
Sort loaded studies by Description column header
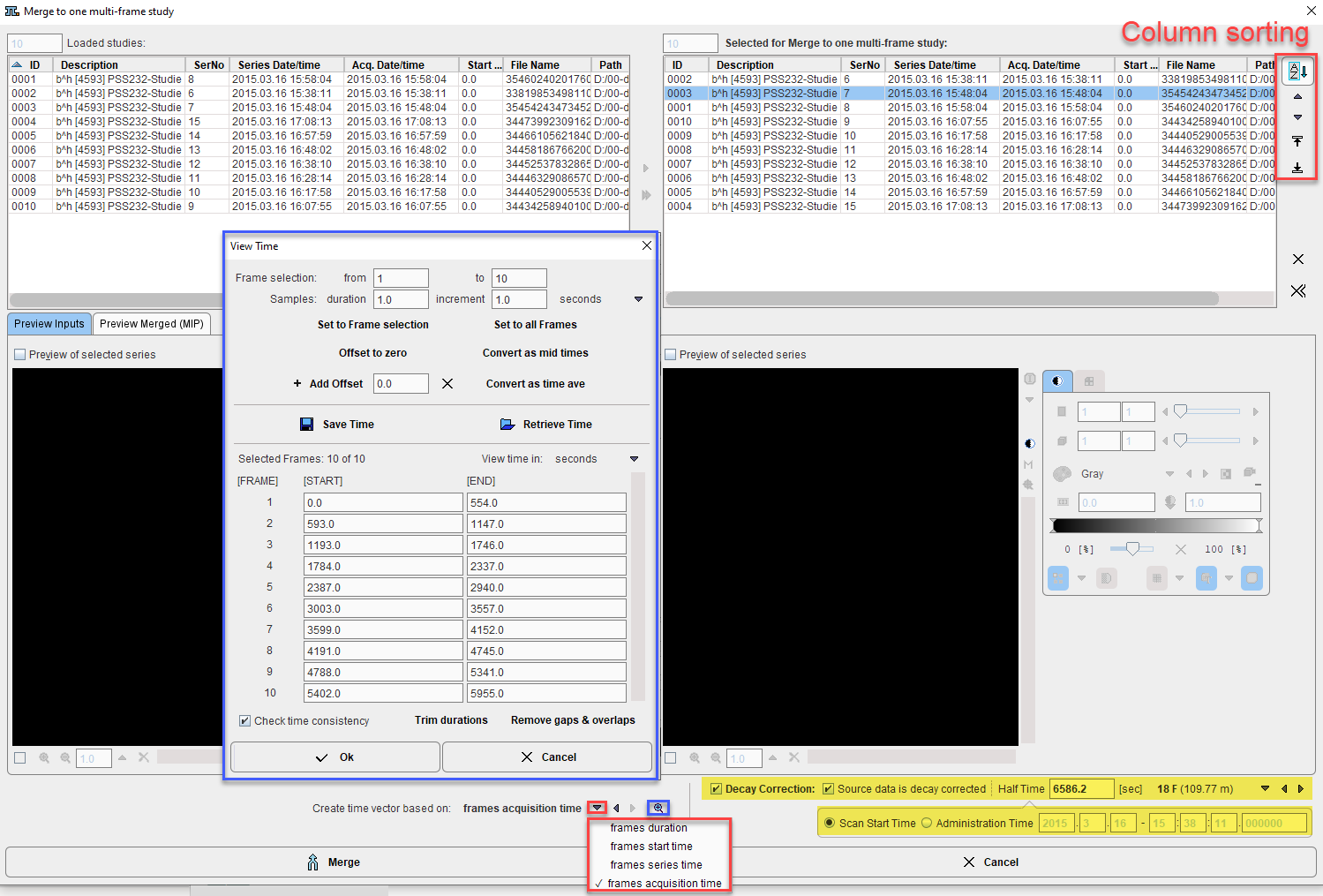119,65
